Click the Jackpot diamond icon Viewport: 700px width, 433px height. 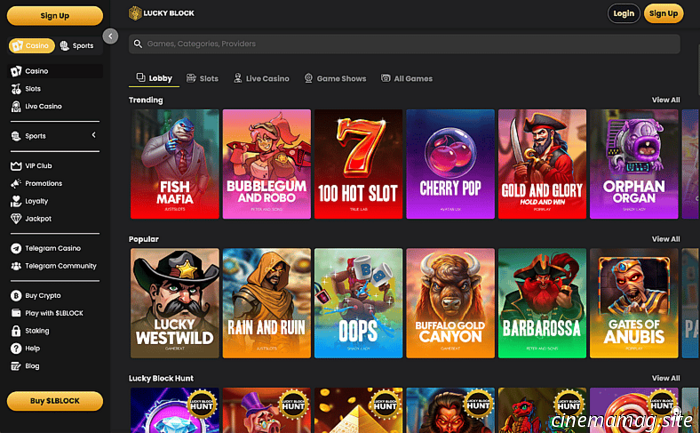tap(16, 218)
